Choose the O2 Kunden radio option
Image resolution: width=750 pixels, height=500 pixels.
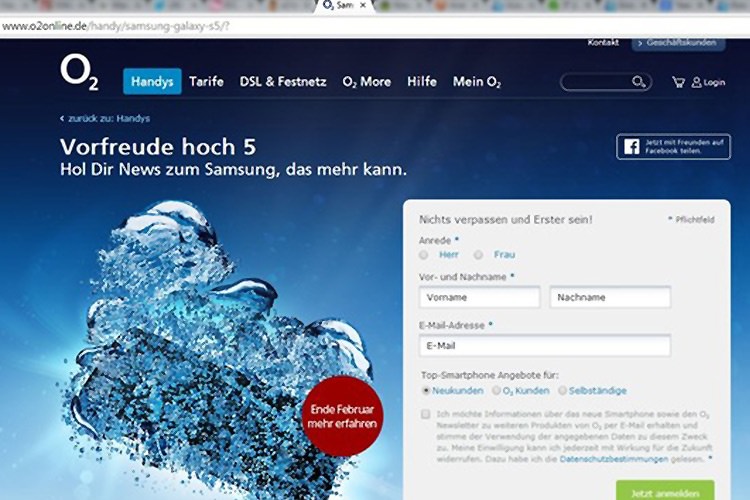pos(496,390)
